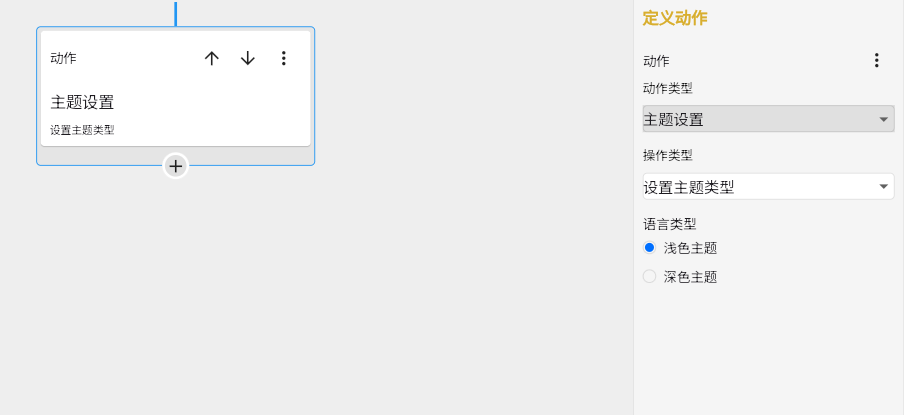
Task: Move the action down with the down arrow
Action: tap(248, 59)
